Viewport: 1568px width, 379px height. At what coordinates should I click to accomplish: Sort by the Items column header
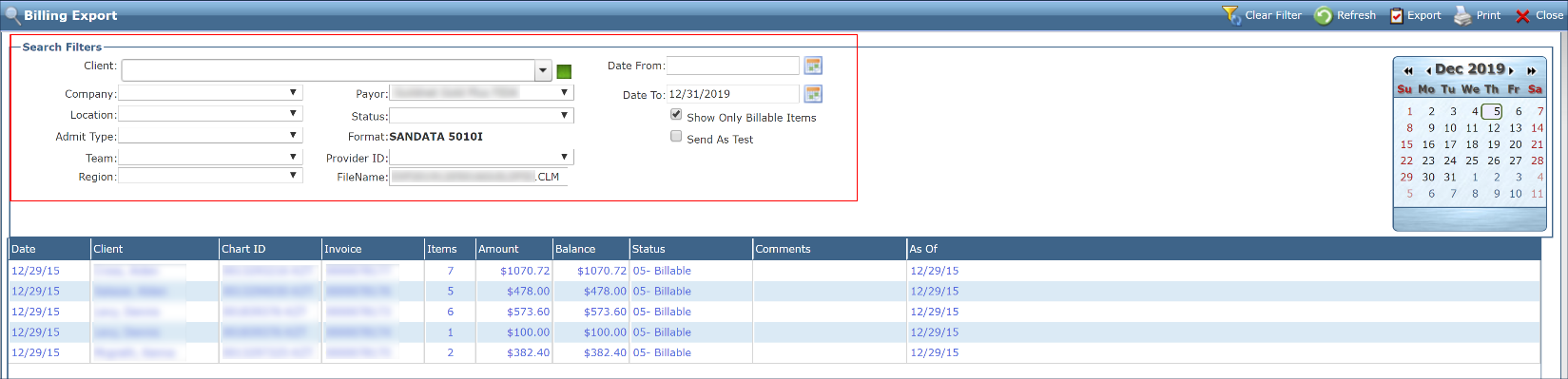pyautogui.click(x=450, y=249)
